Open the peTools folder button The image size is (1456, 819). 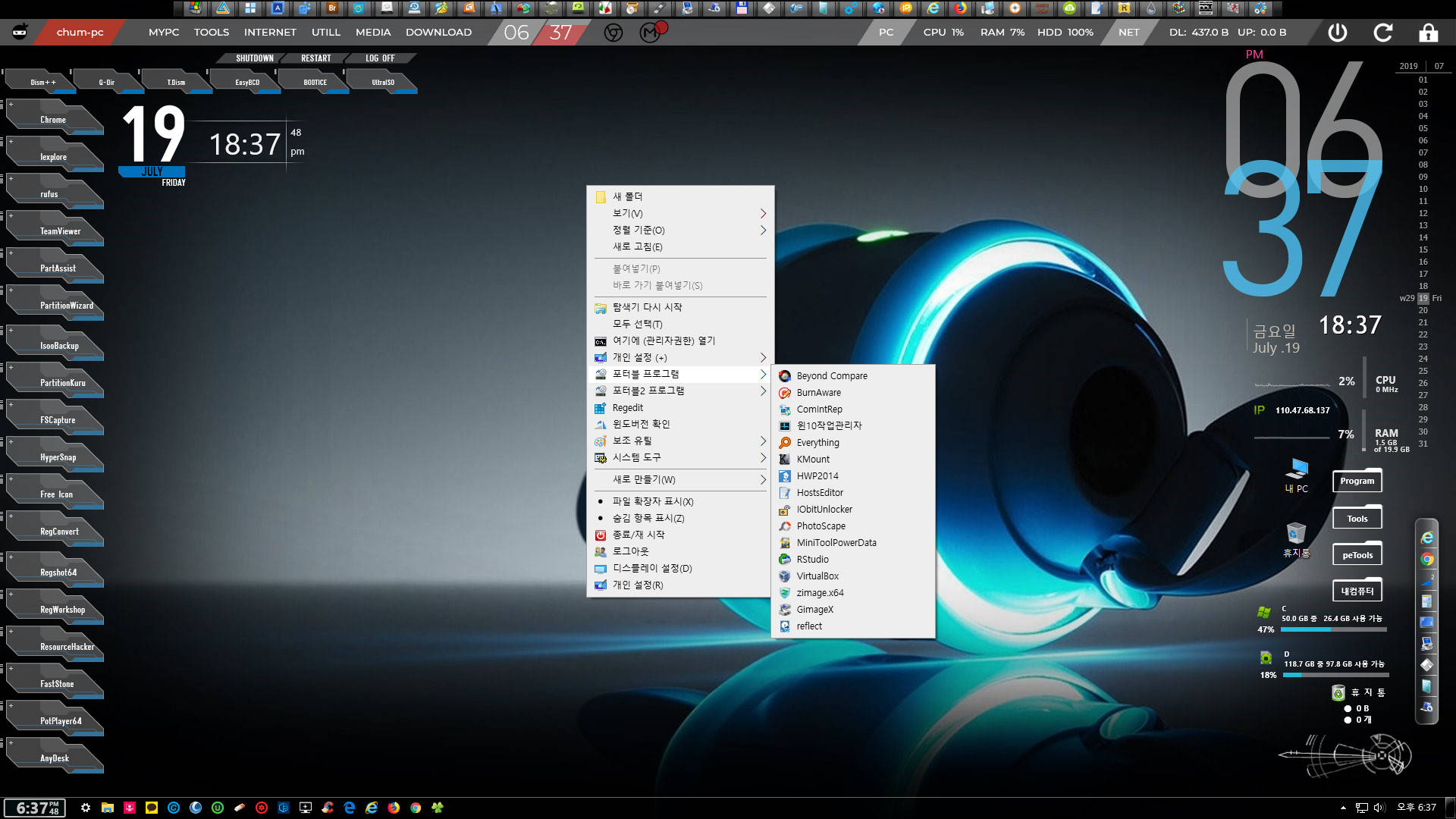tap(1357, 554)
